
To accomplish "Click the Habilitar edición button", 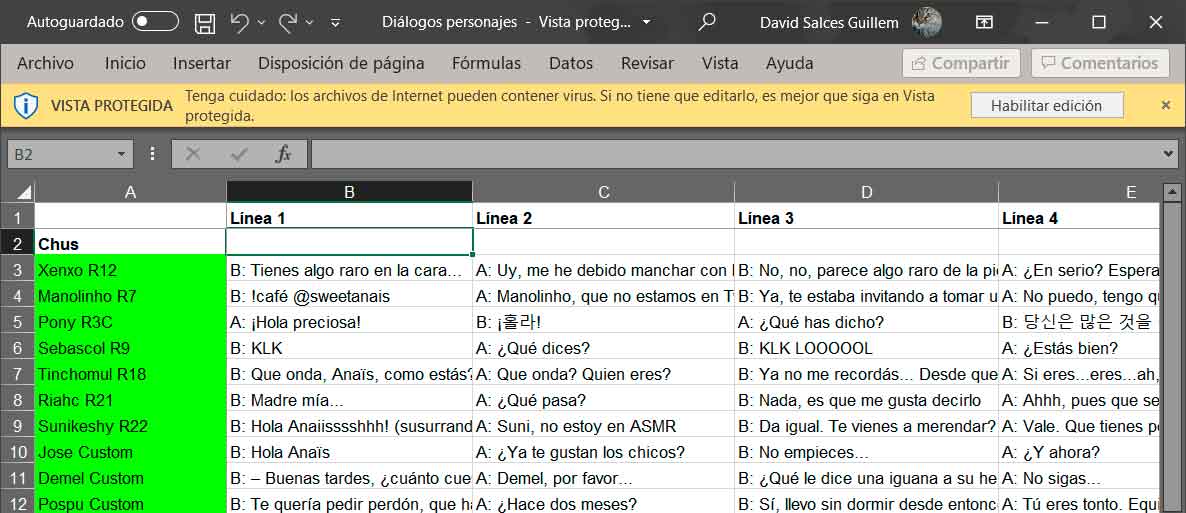I will coord(1046,105).
